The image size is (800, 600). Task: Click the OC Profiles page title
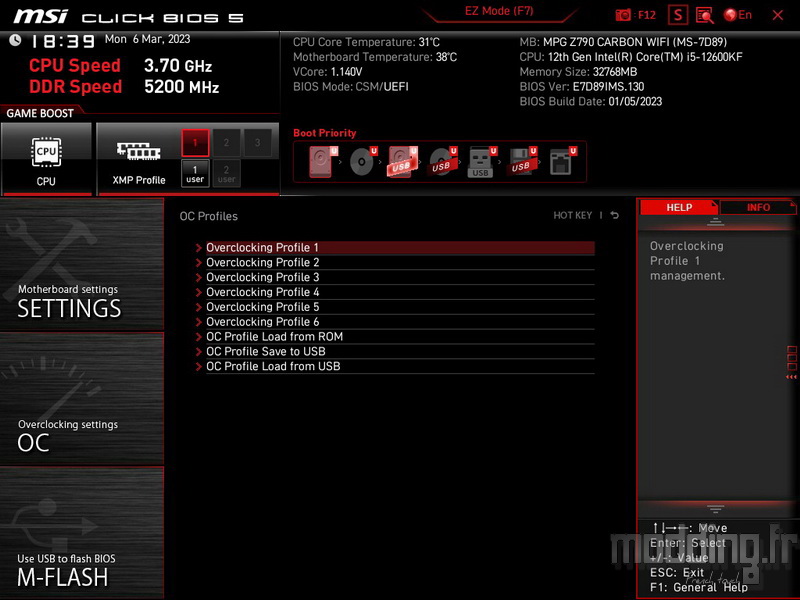point(209,216)
